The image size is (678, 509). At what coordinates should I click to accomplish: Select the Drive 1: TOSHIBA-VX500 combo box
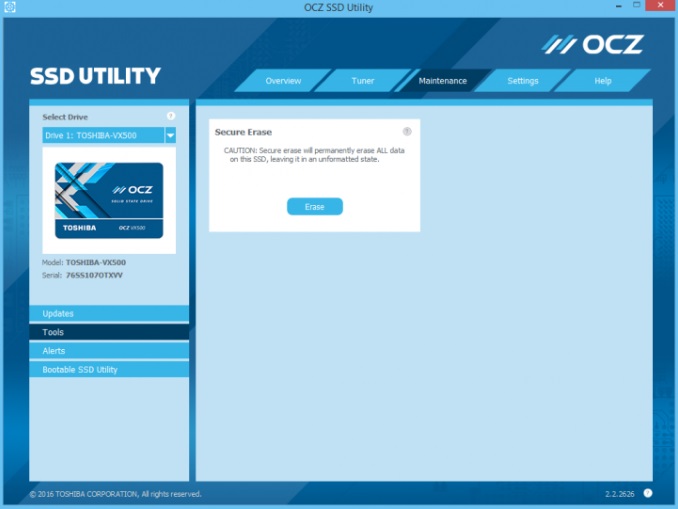[x=102, y=135]
